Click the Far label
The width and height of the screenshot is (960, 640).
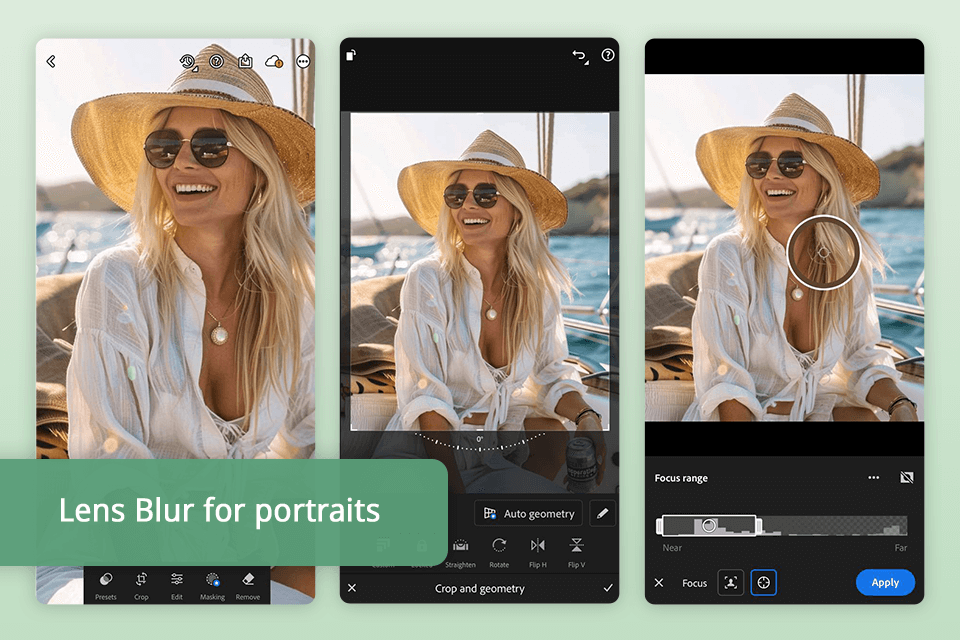click(x=901, y=548)
